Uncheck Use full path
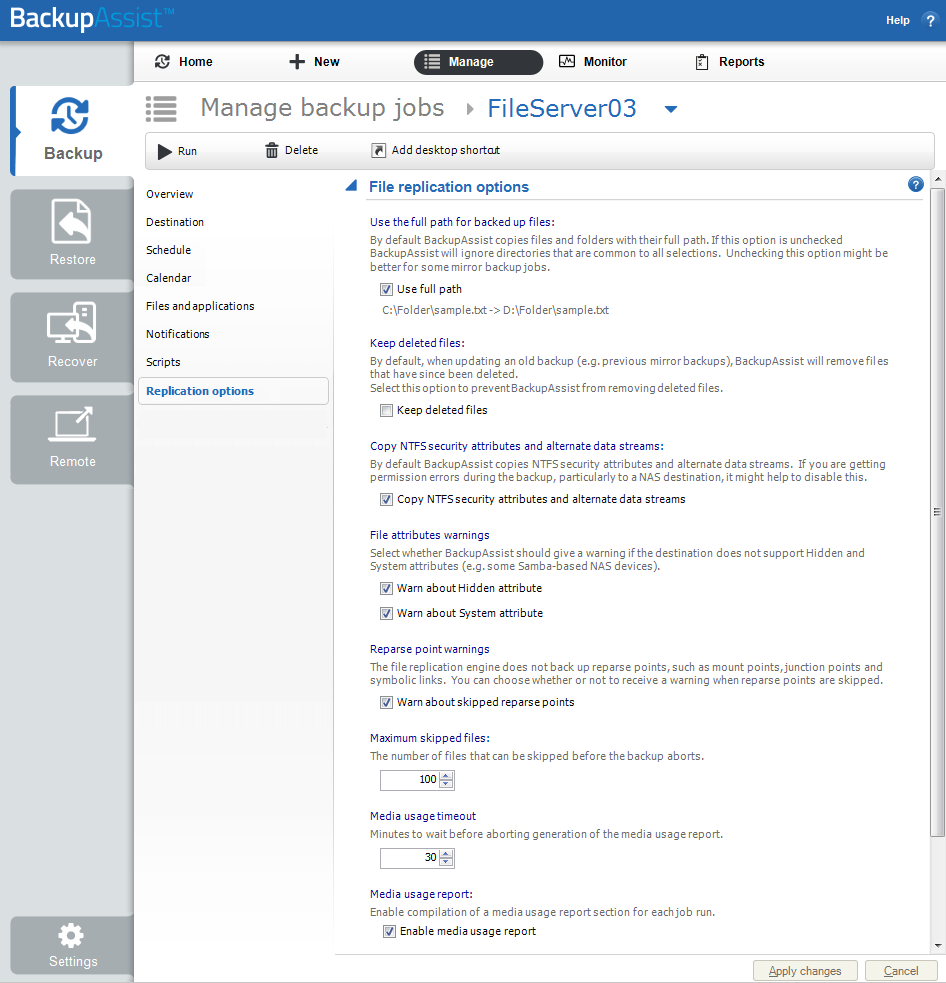Viewport: 946px width, 983px height. 386,290
